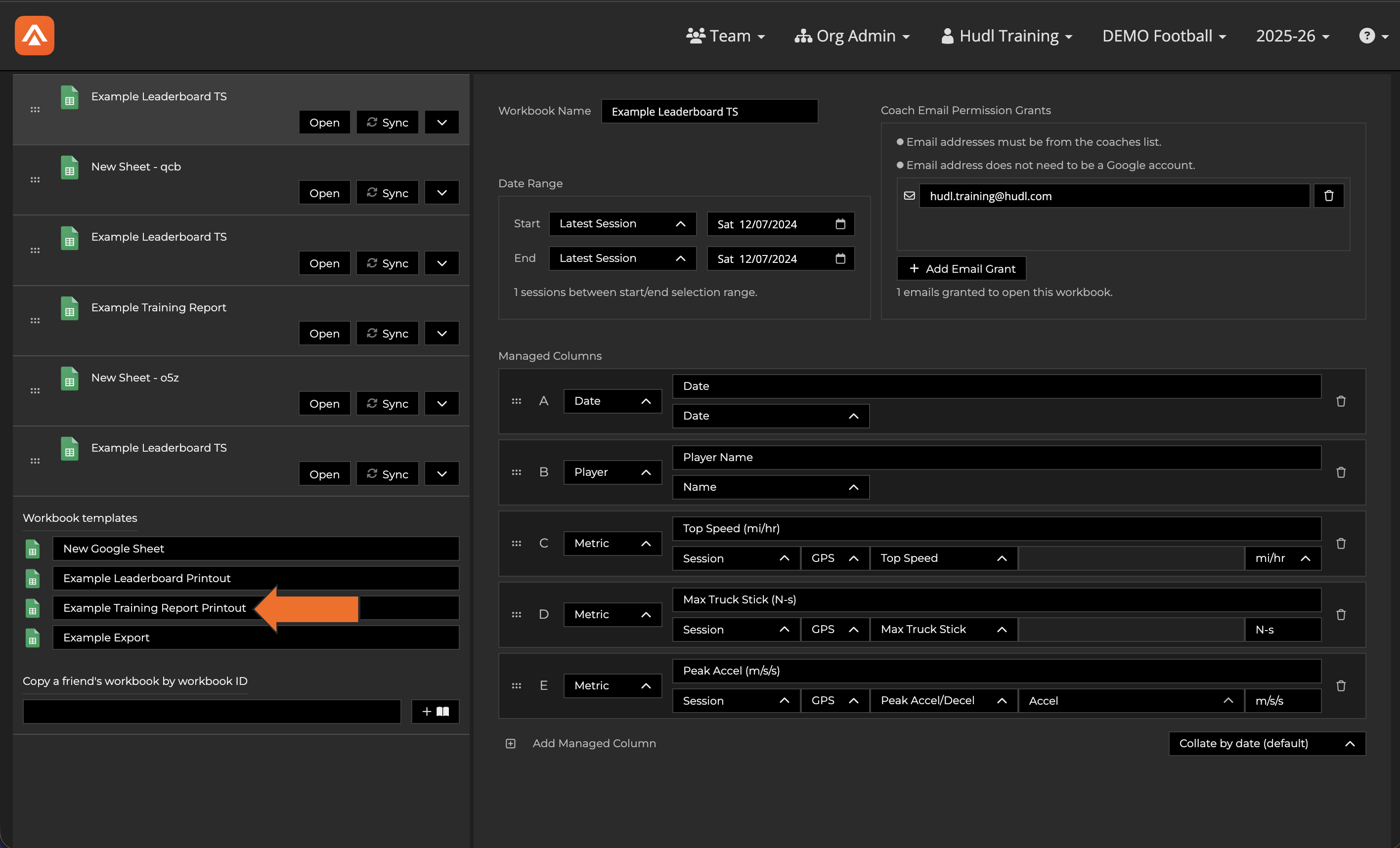Click drag handle for column E
Screen dimensions: 1400x848
point(516,685)
